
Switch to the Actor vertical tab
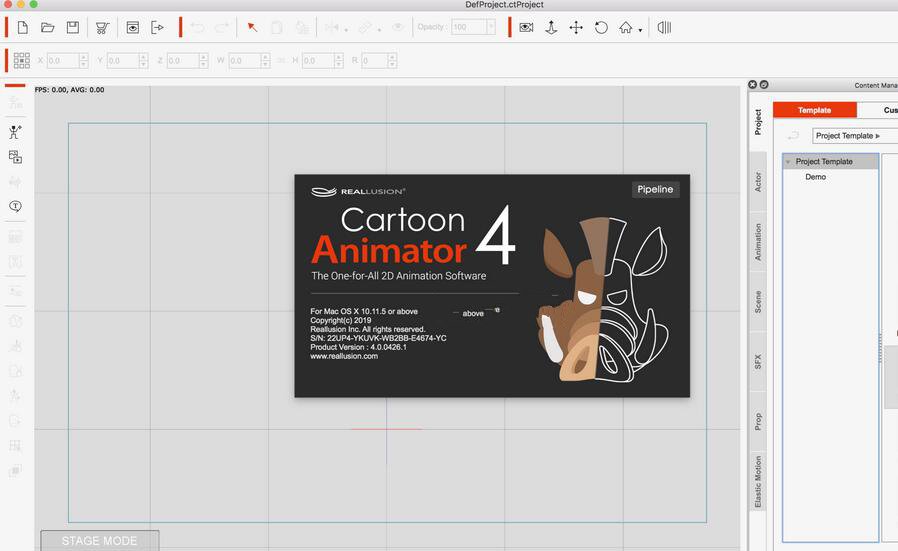tap(758, 182)
